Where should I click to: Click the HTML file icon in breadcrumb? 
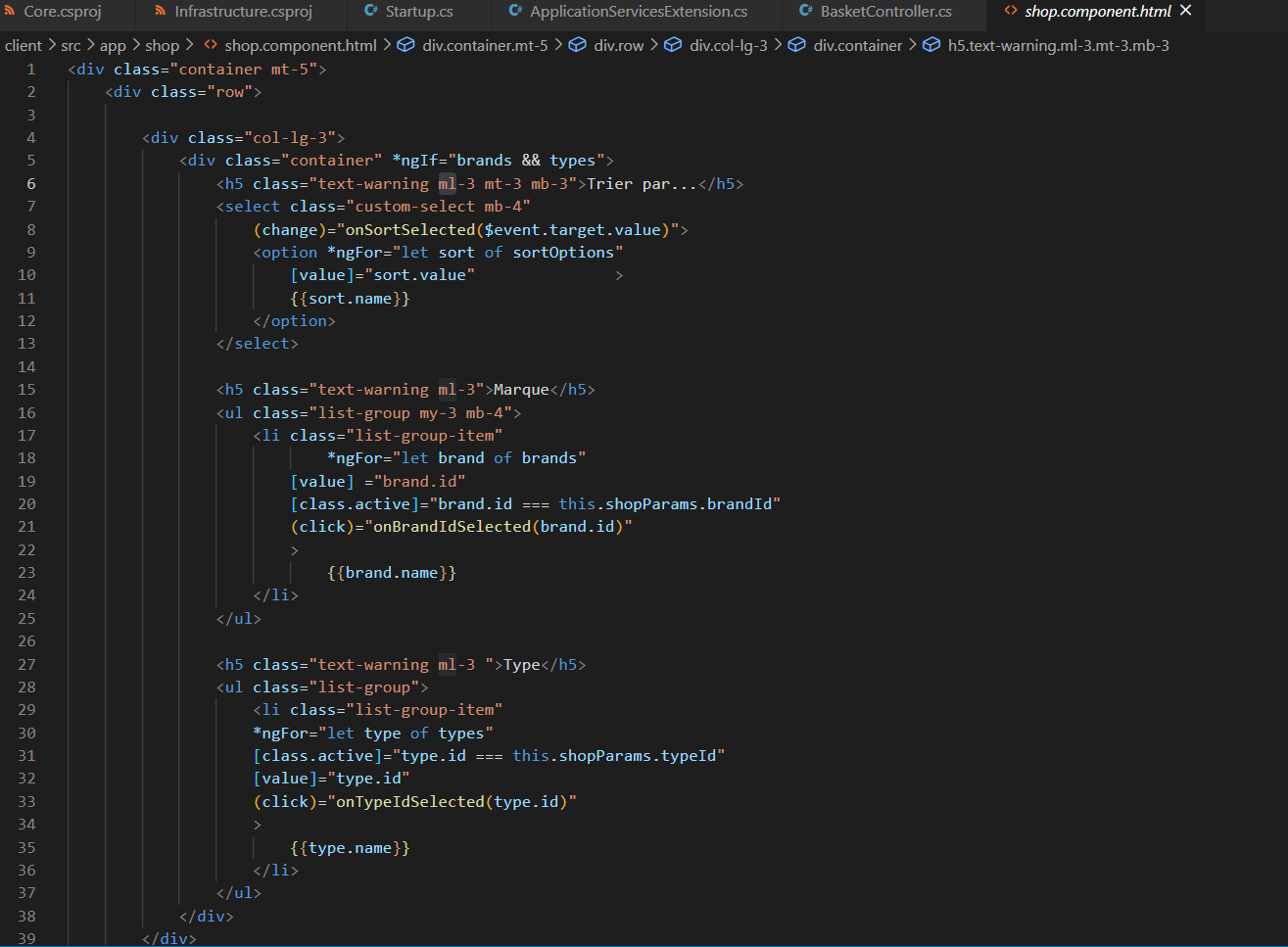211,45
